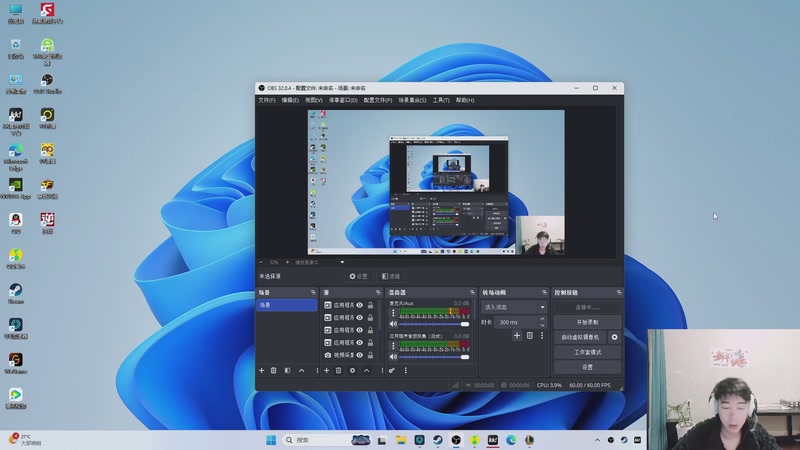Open 设置 in the controls dock
Image resolution: width=800 pixels, height=450 pixels.
click(x=587, y=367)
